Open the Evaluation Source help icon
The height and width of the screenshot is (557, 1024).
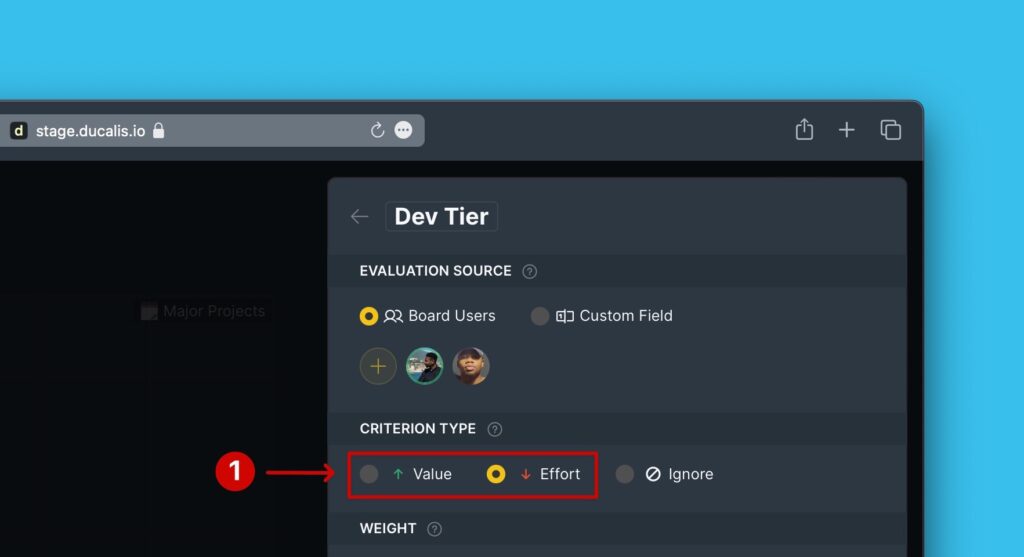[x=530, y=271]
